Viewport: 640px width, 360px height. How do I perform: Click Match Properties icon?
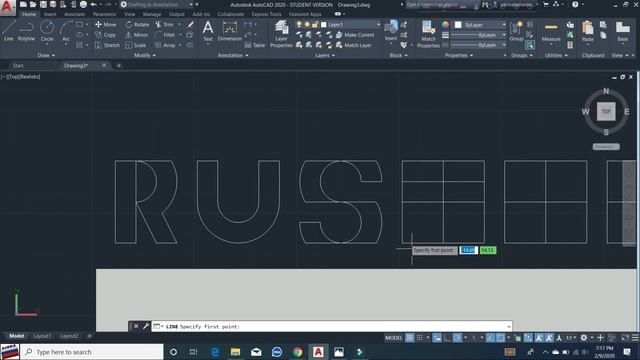(x=428, y=34)
